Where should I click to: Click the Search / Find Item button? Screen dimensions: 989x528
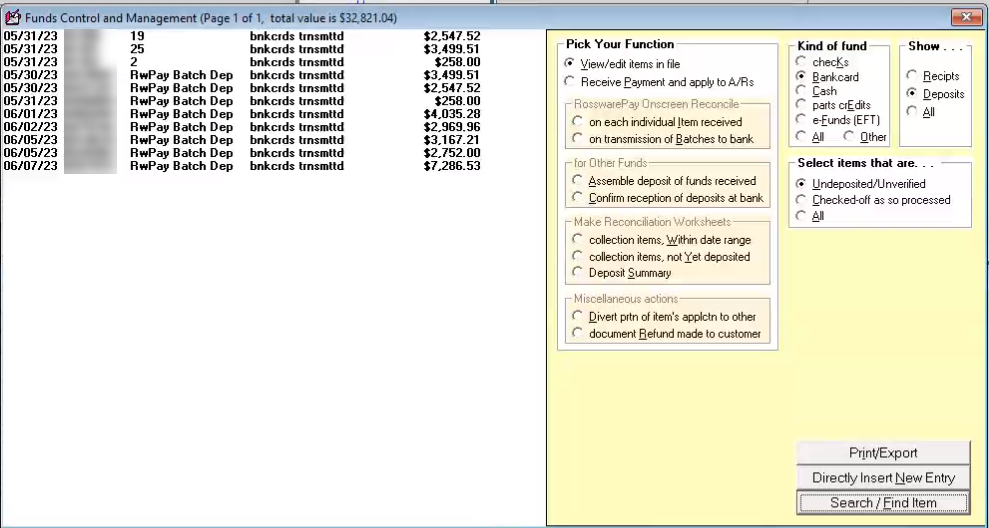click(883, 503)
